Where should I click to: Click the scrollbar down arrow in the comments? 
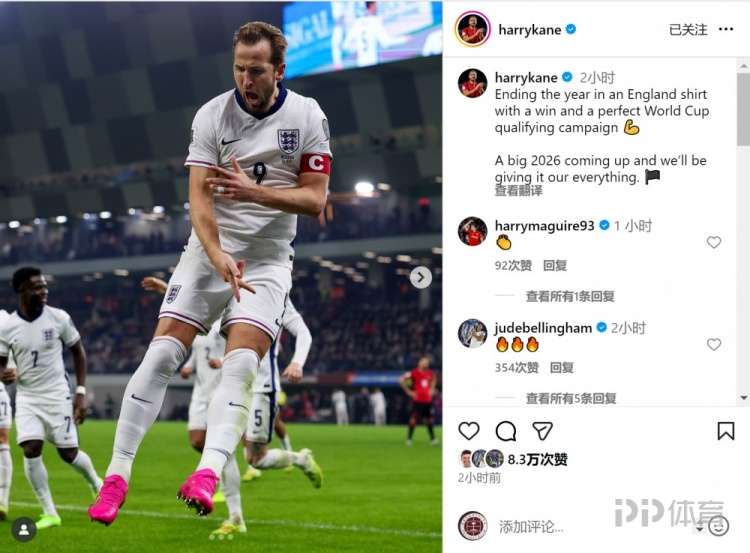(x=744, y=398)
